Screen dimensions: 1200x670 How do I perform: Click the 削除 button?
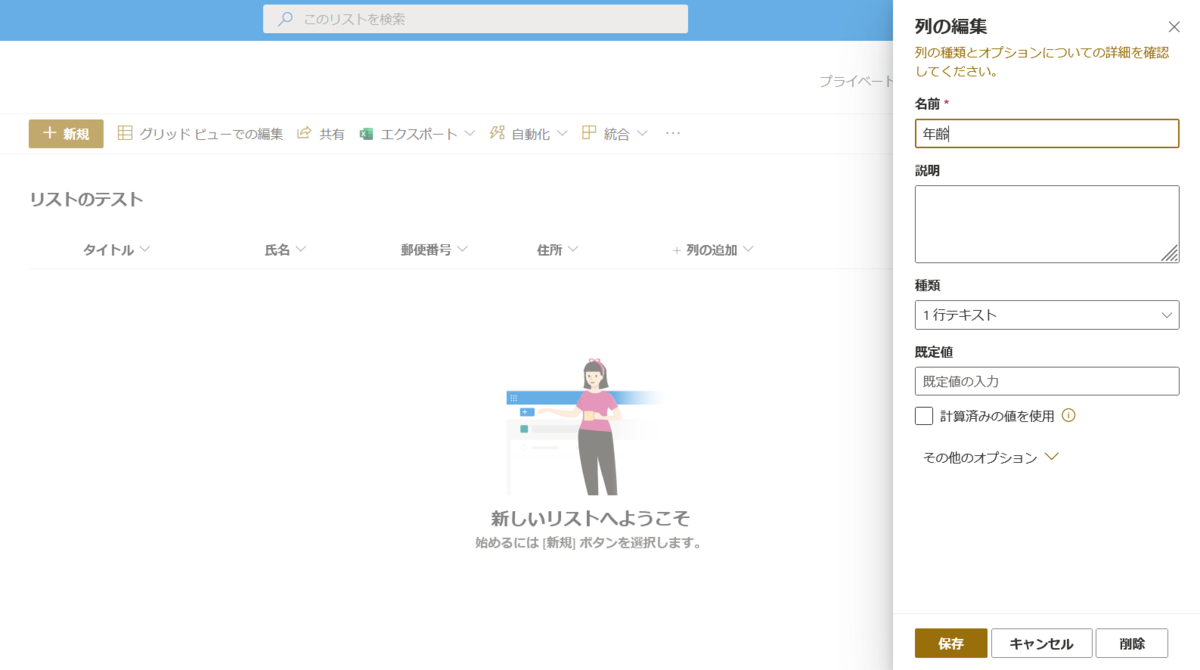1133,643
